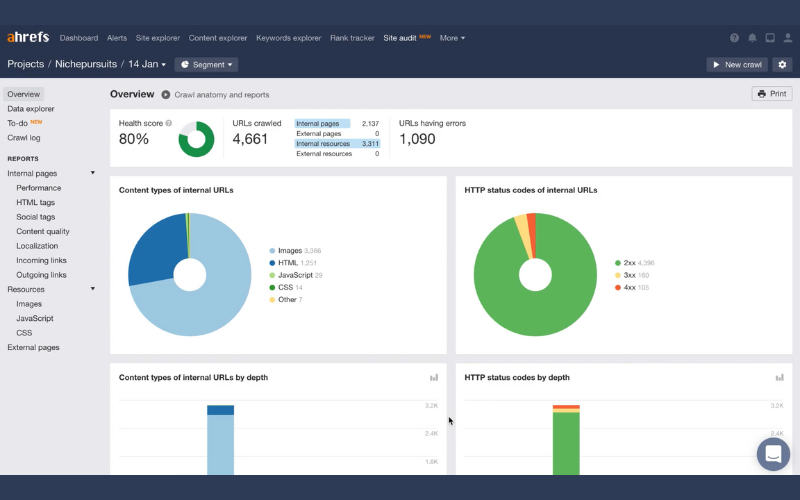This screenshot has height=500, width=800.
Task: Click bar chart icon on Content types by depth
Action: click(x=434, y=378)
